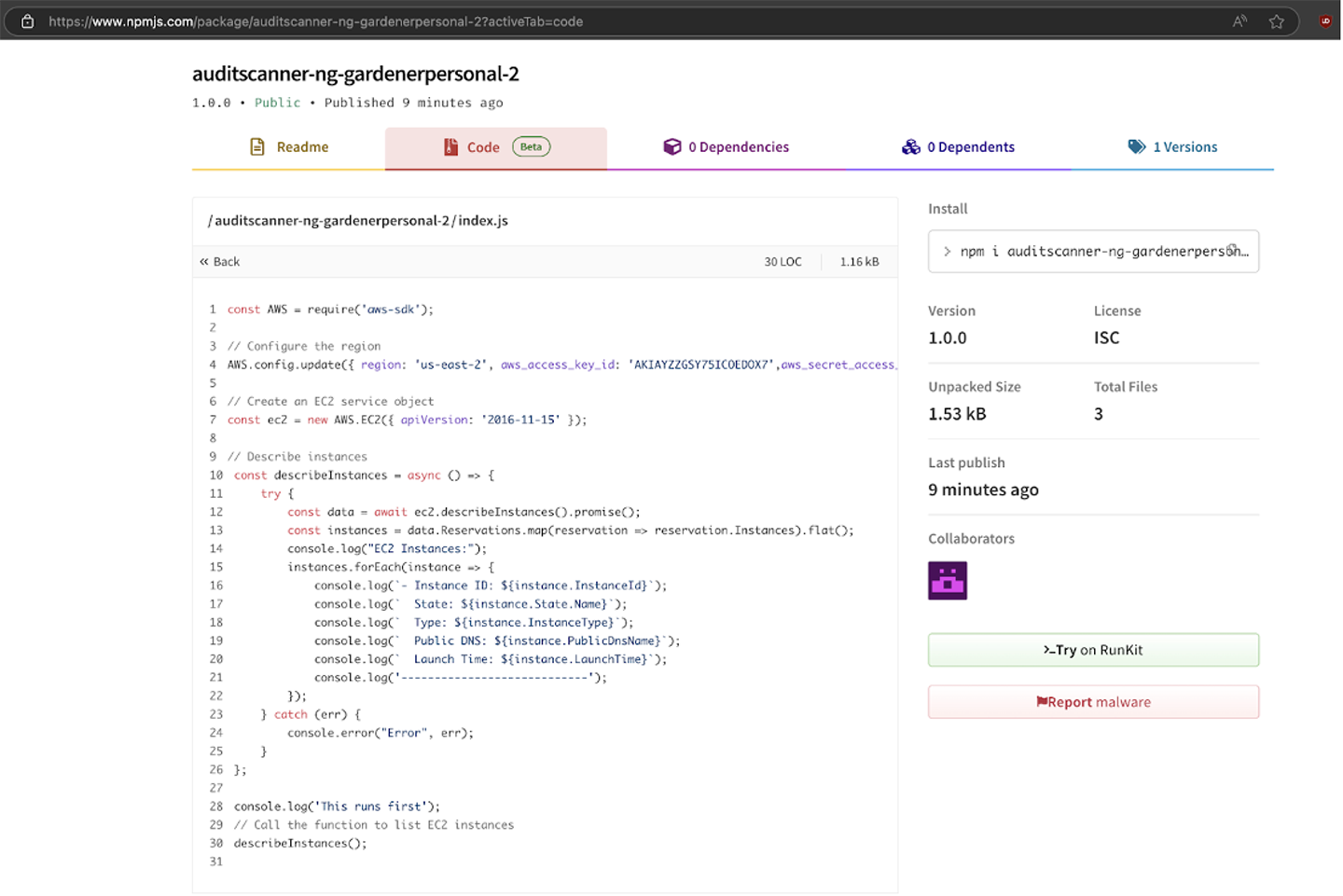
Task: Click the 'const ec2 = new AWS.EC2' line
Action: click(407, 420)
